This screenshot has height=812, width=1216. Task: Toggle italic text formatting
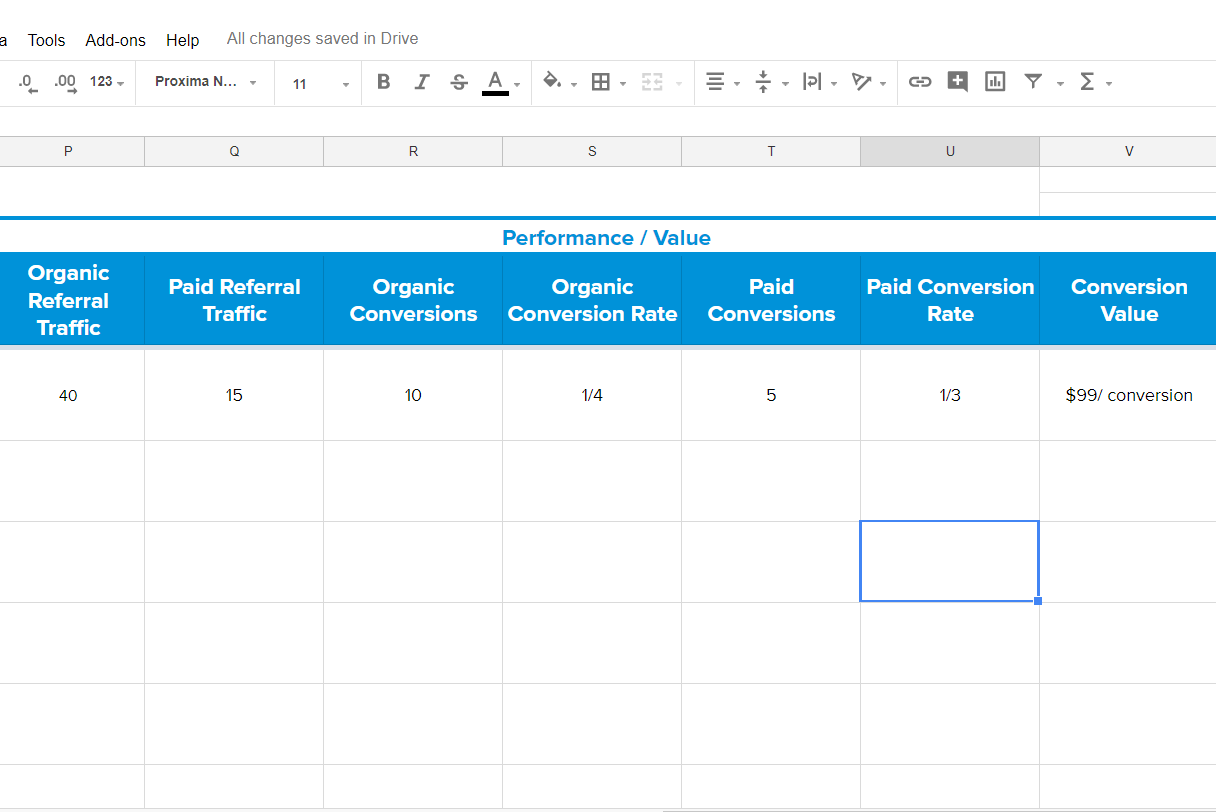click(421, 82)
